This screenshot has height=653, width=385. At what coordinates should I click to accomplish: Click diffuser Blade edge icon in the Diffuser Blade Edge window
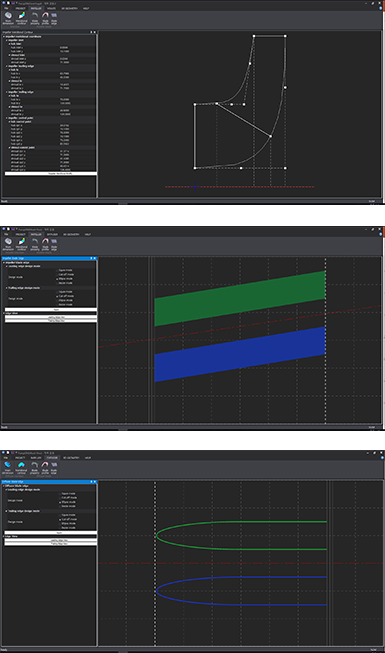[x=54, y=468]
